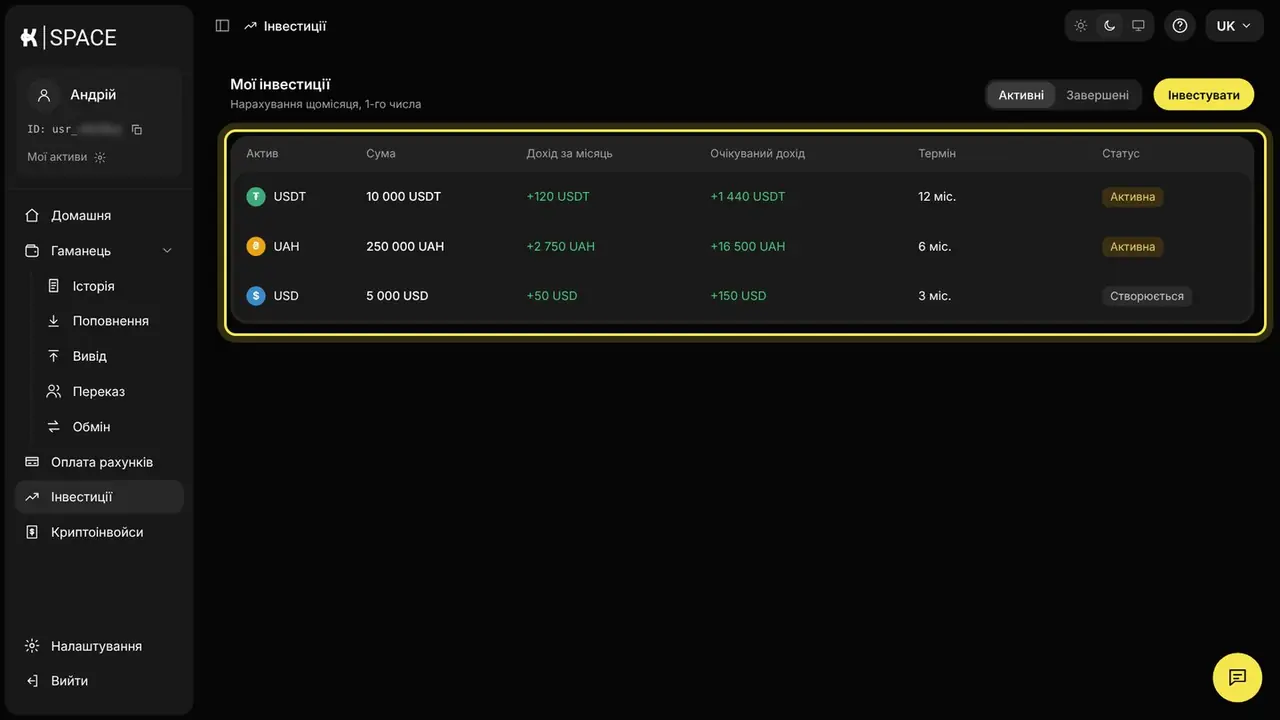Open Криптоінвойси page

(99, 532)
